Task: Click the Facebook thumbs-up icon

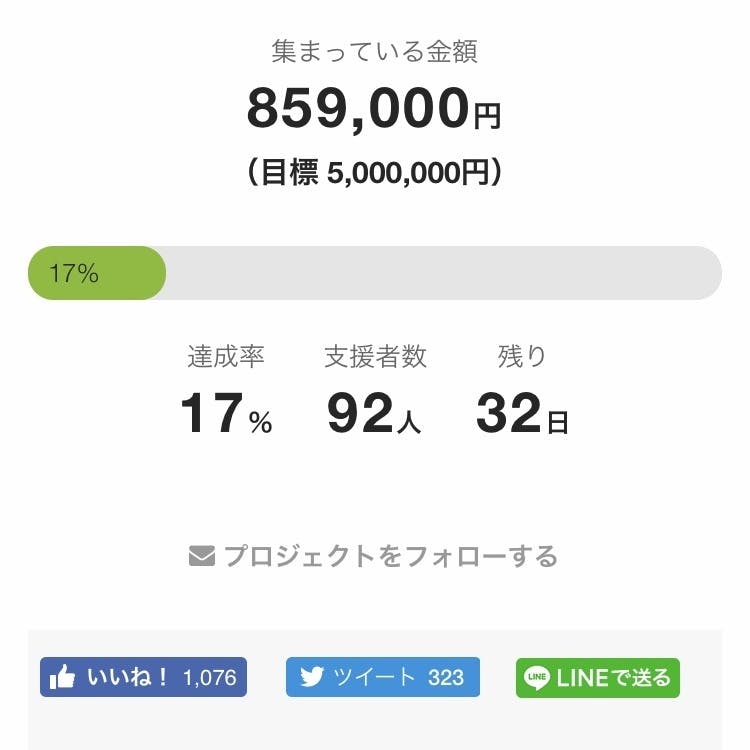Action: (x=62, y=678)
